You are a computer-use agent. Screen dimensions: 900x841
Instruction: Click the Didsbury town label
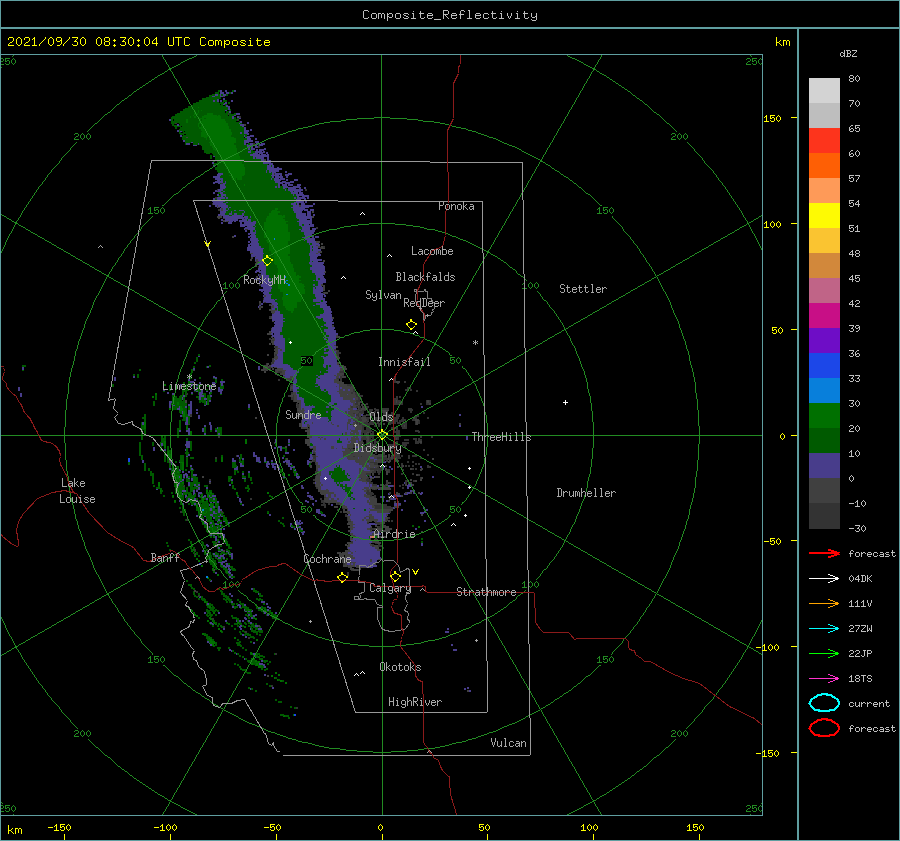[x=377, y=448]
